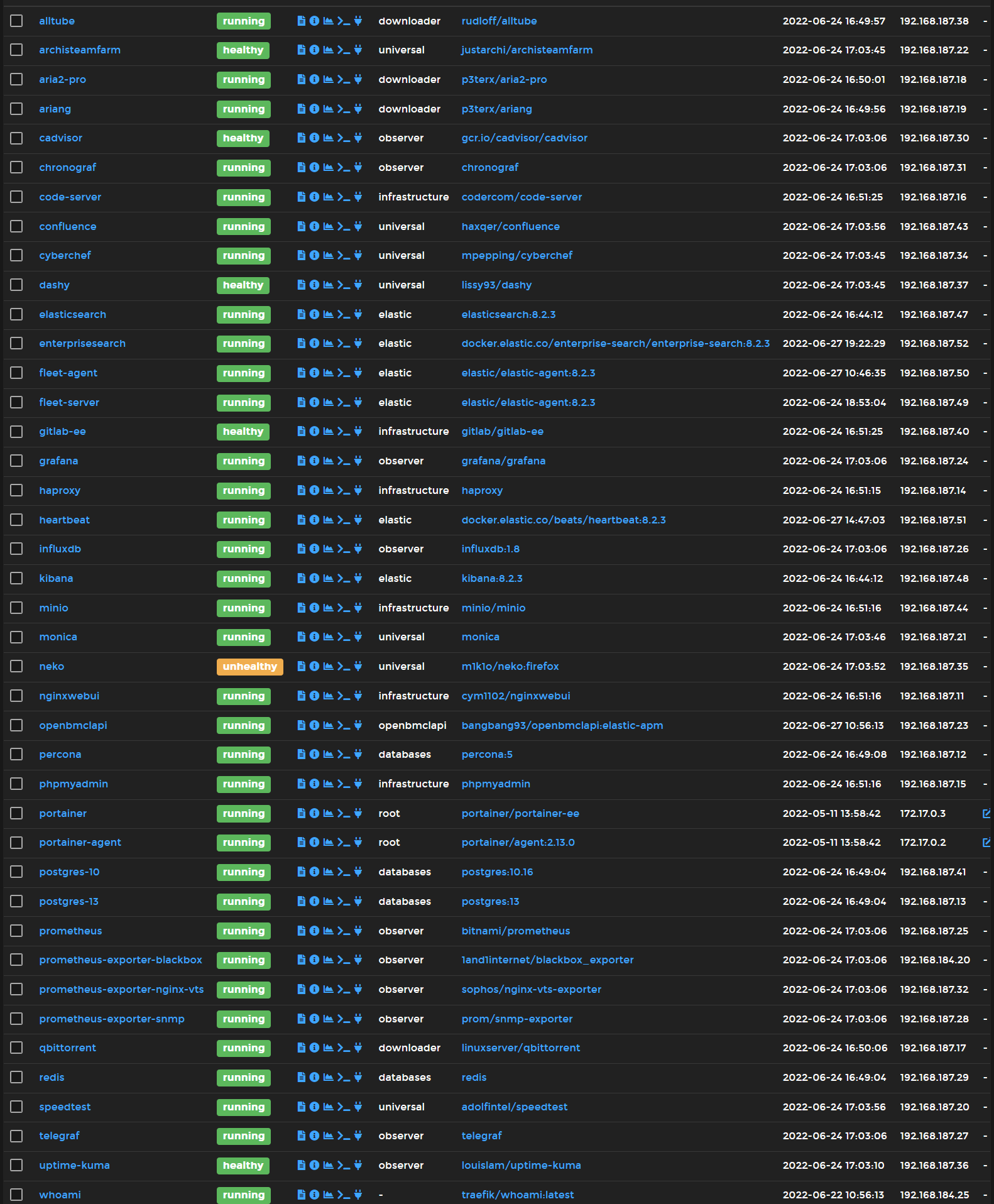This screenshot has height=1204, width=994.
Task: Select checkbox beside openbmclapi container
Action: point(16,725)
